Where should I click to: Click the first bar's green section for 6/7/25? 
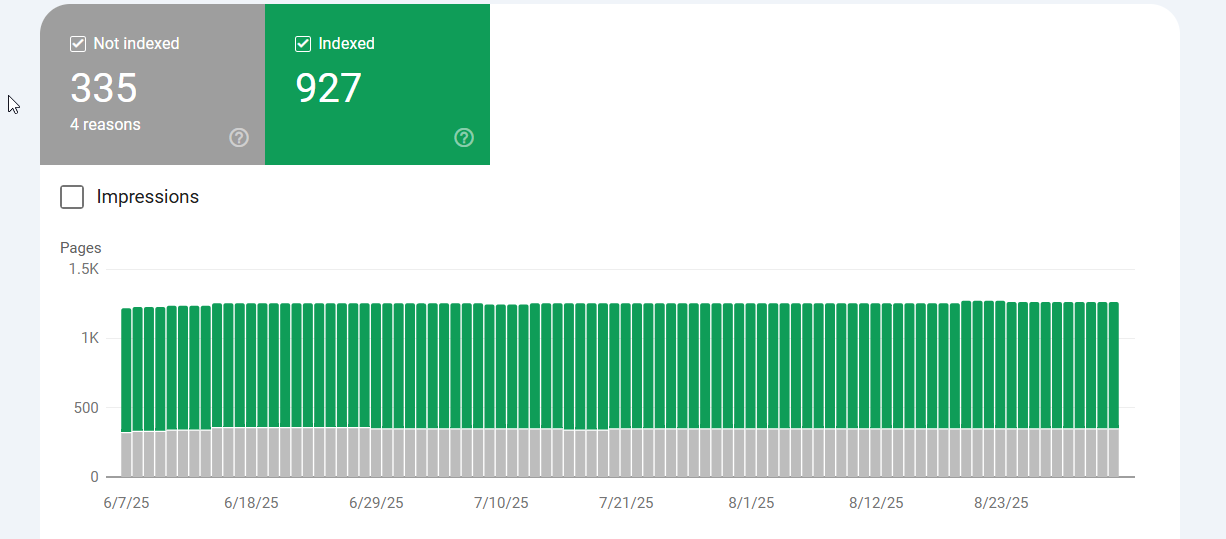(x=126, y=370)
